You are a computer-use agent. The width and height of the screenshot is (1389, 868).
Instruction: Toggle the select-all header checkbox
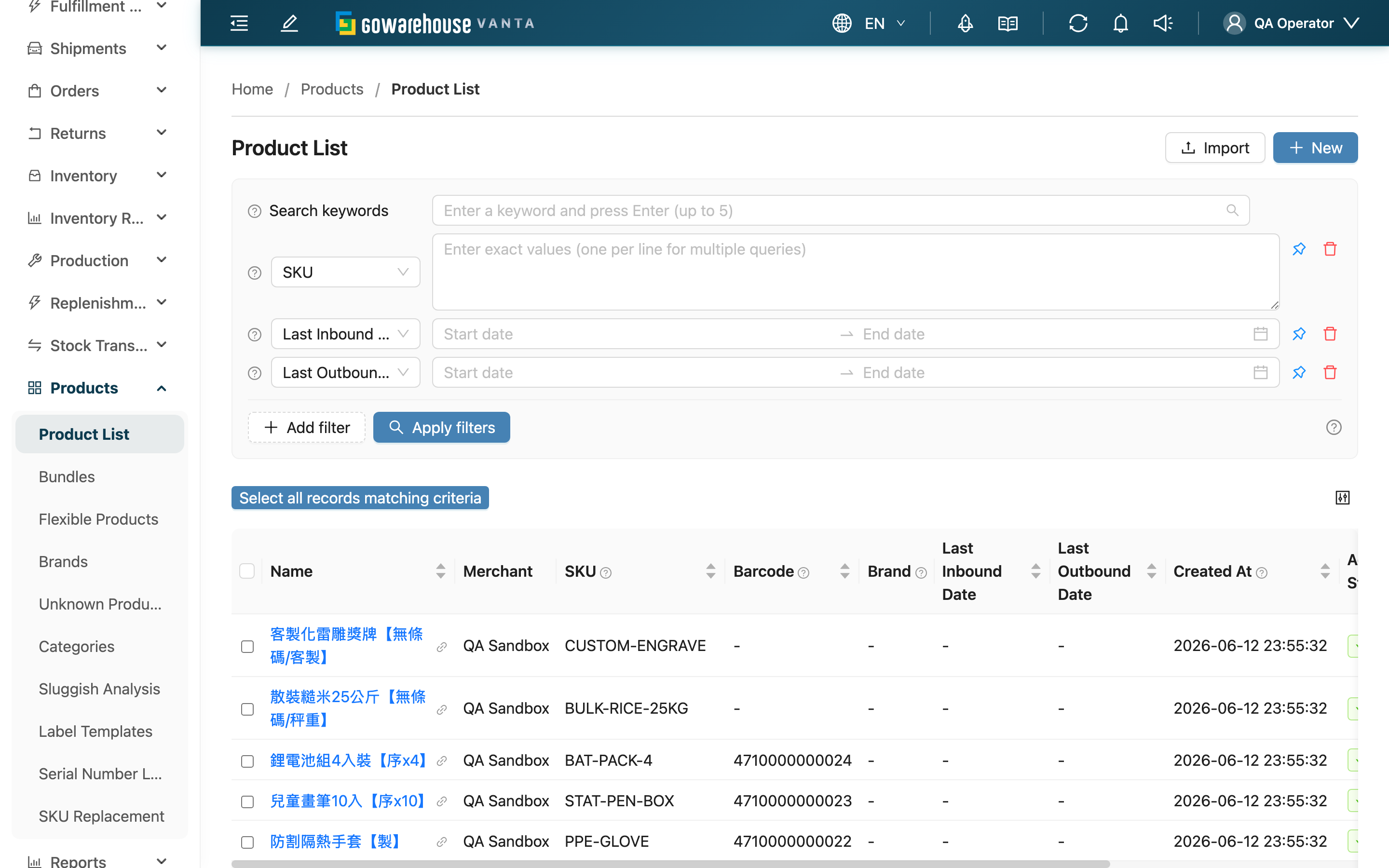[x=247, y=571]
